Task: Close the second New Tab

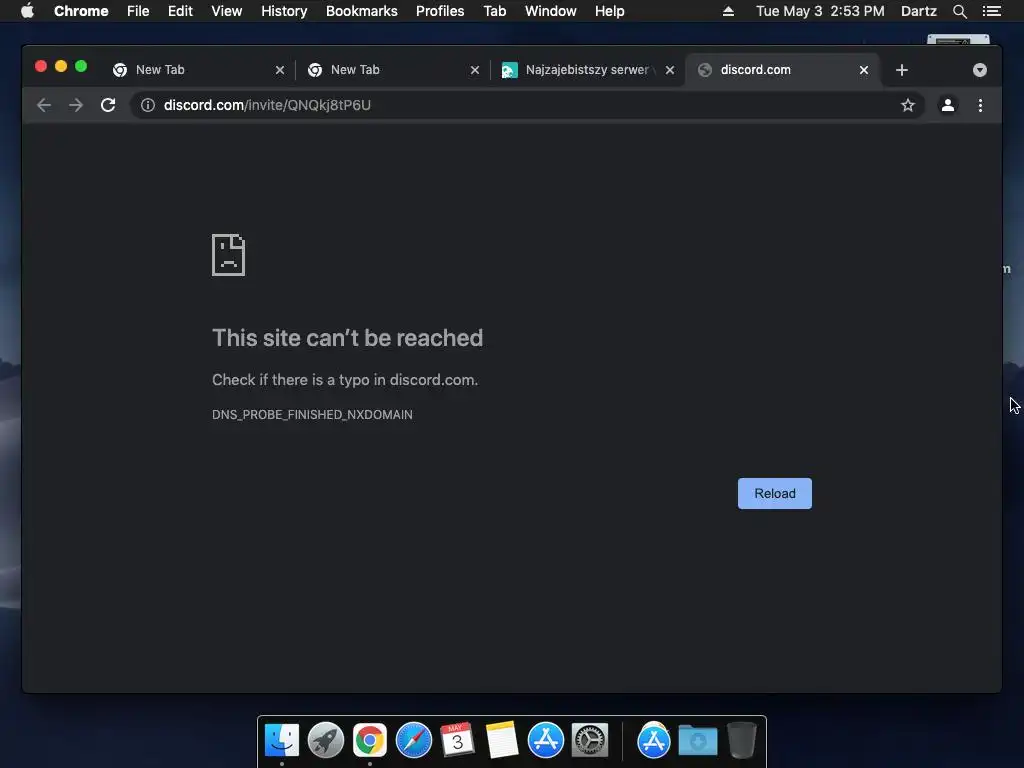Action: click(x=475, y=70)
